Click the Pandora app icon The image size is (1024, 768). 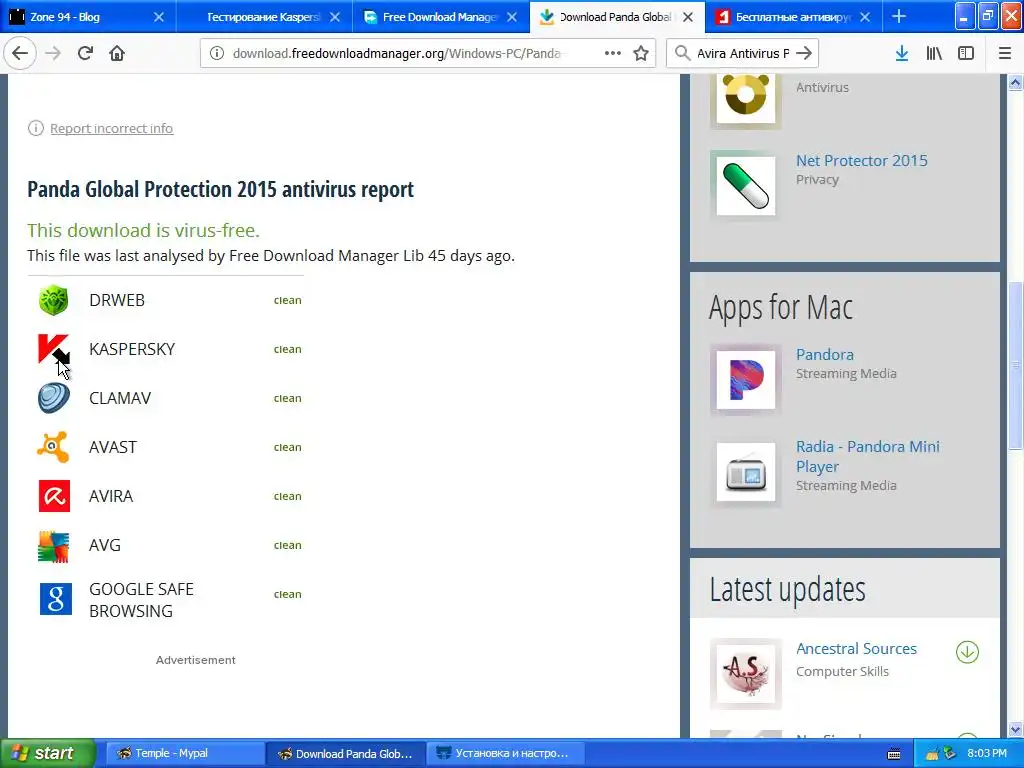click(x=746, y=379)
